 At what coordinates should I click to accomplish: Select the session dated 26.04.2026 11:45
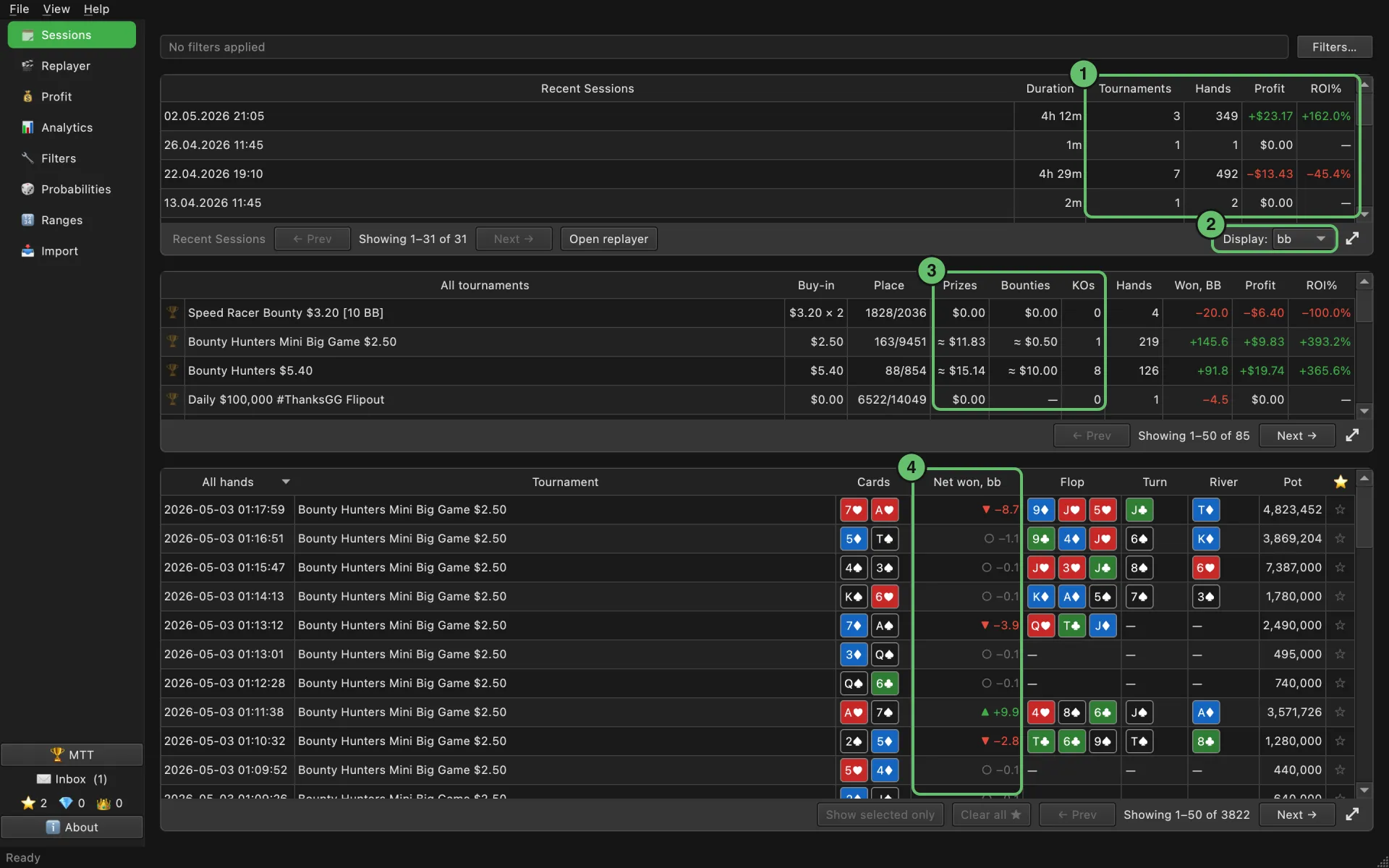(757, 145)
